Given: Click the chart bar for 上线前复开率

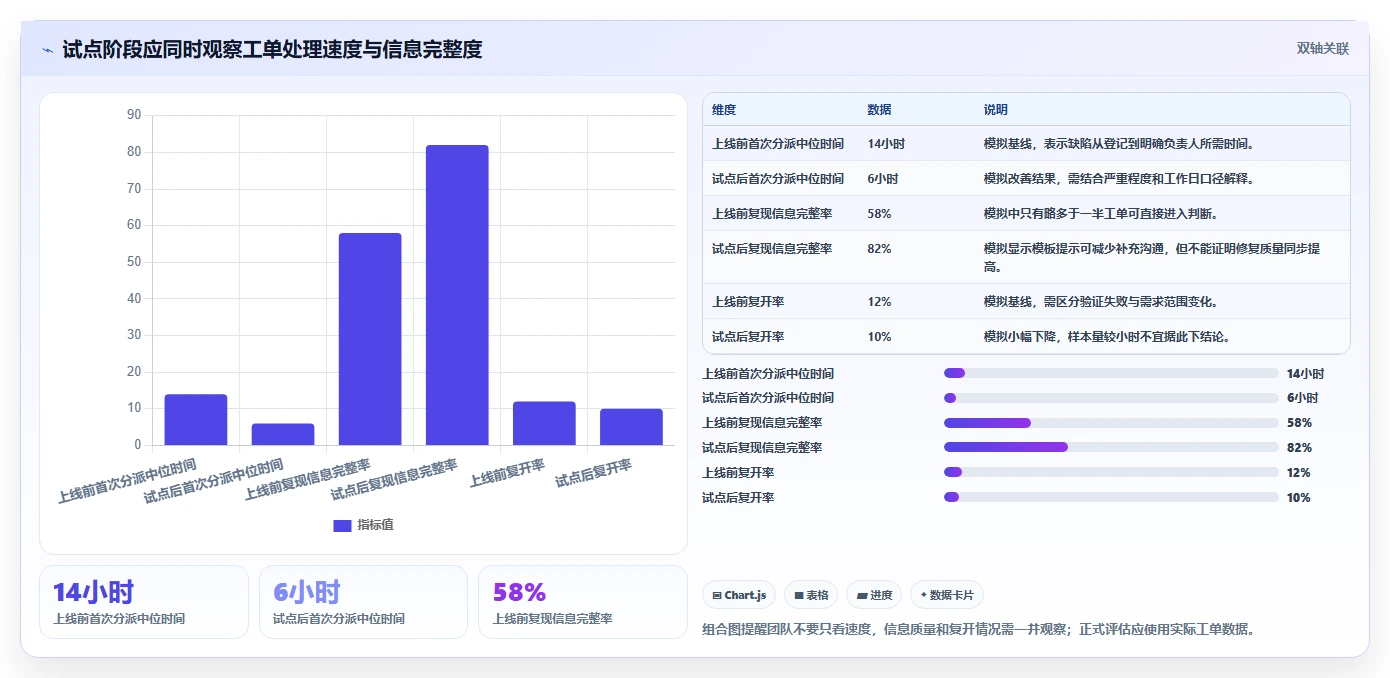Looking at the screenshot, I should tap(544, 423).
